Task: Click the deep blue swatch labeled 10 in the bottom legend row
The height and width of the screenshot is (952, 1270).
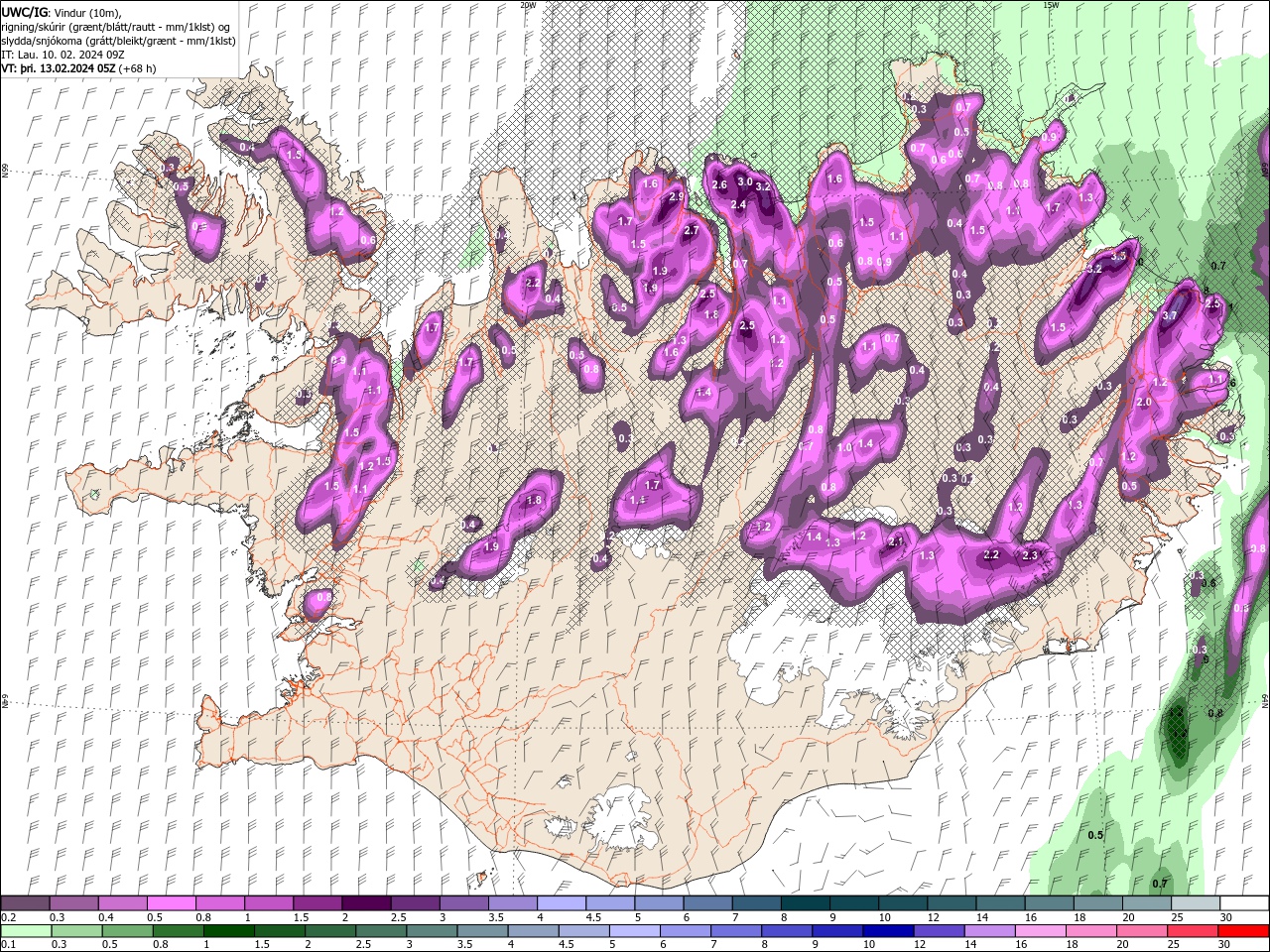Action: pyautogui.click(x=887, y=930)
